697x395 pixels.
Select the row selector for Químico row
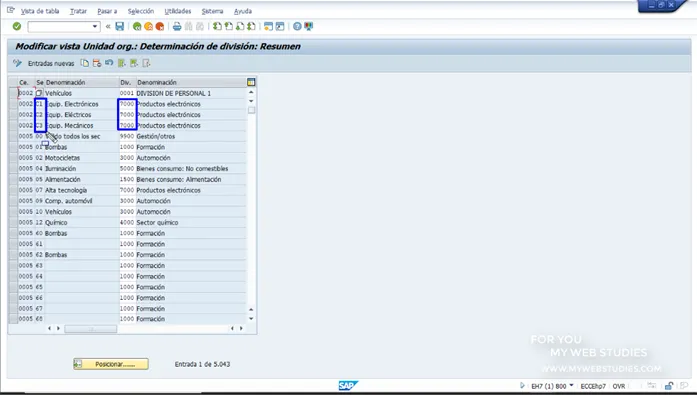13,223
